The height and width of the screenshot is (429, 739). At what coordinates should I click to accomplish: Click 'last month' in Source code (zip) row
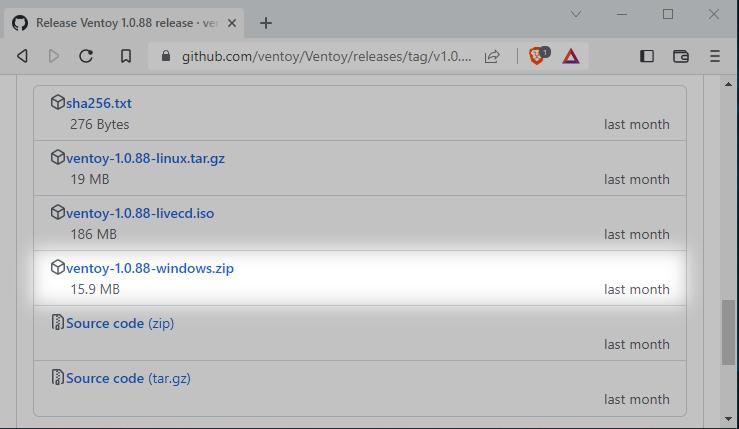point(637,345)
